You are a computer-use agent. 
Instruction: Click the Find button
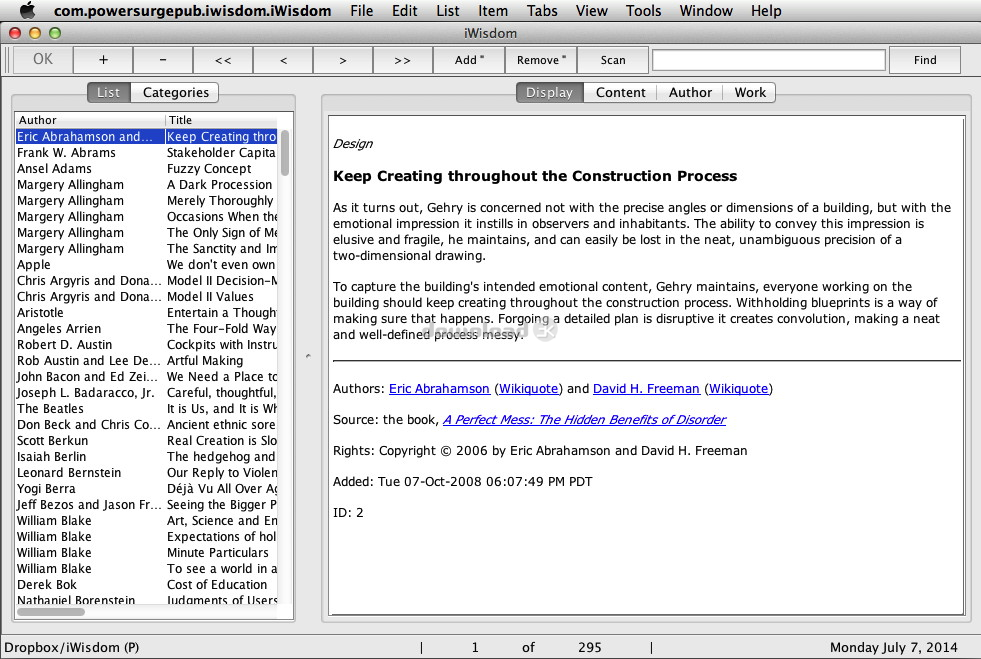925,60
